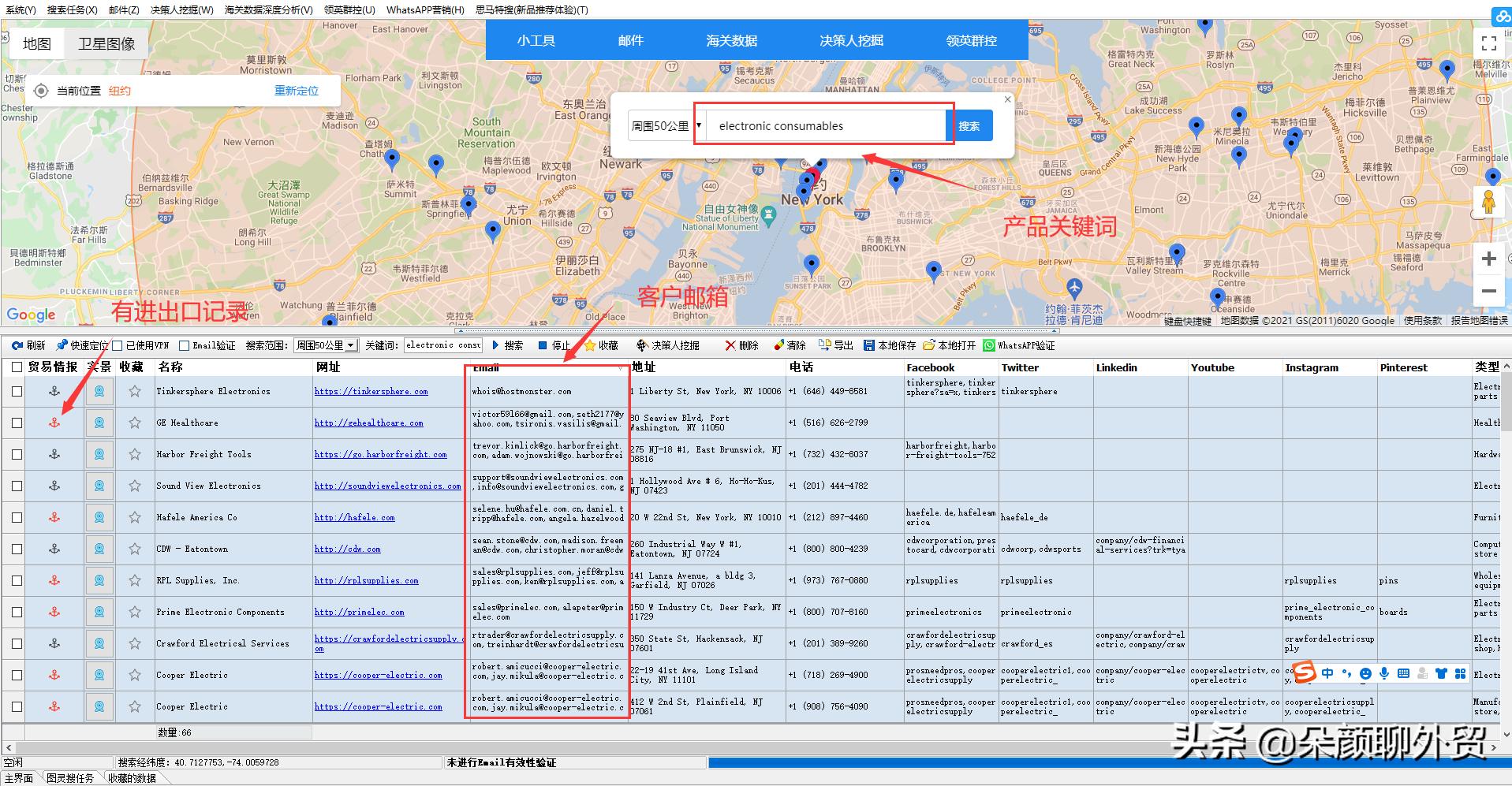View street scene icon for Harbor Freight Tools

coord(99,454)
